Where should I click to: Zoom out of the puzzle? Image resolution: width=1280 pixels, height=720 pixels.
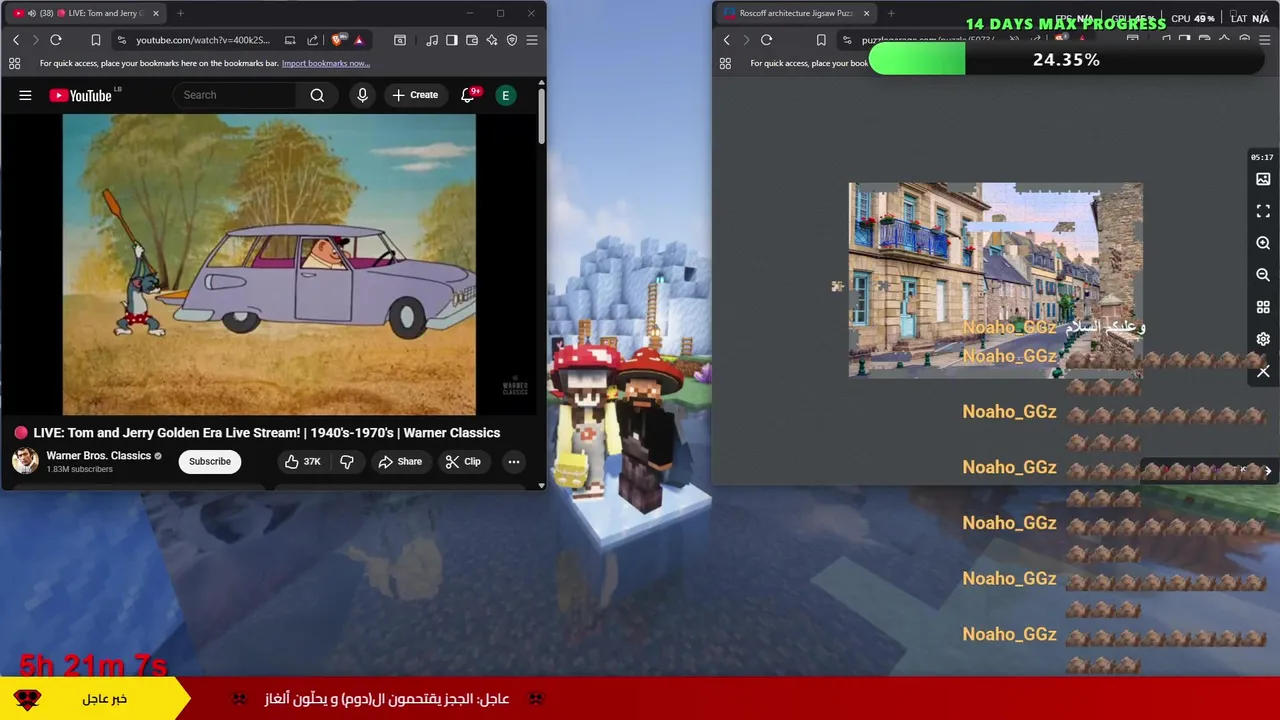click(1263, 275)
